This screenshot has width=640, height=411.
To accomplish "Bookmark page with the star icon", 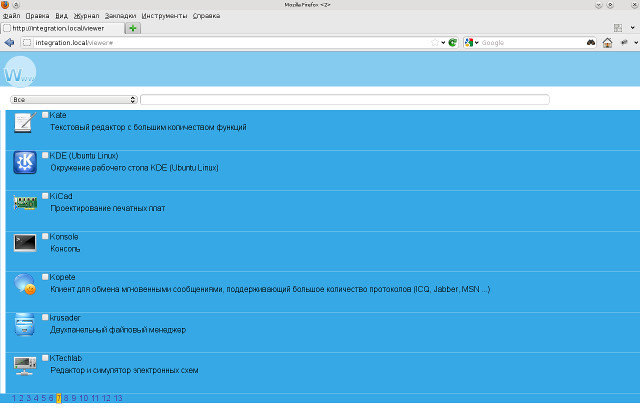I will click(435, 42).
